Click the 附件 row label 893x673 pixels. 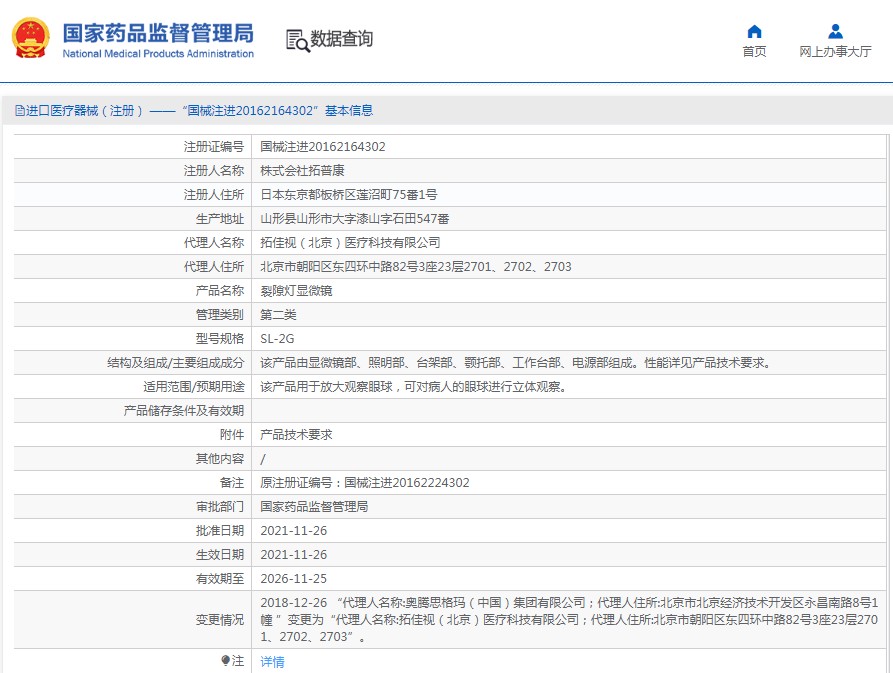coord(232,434)
